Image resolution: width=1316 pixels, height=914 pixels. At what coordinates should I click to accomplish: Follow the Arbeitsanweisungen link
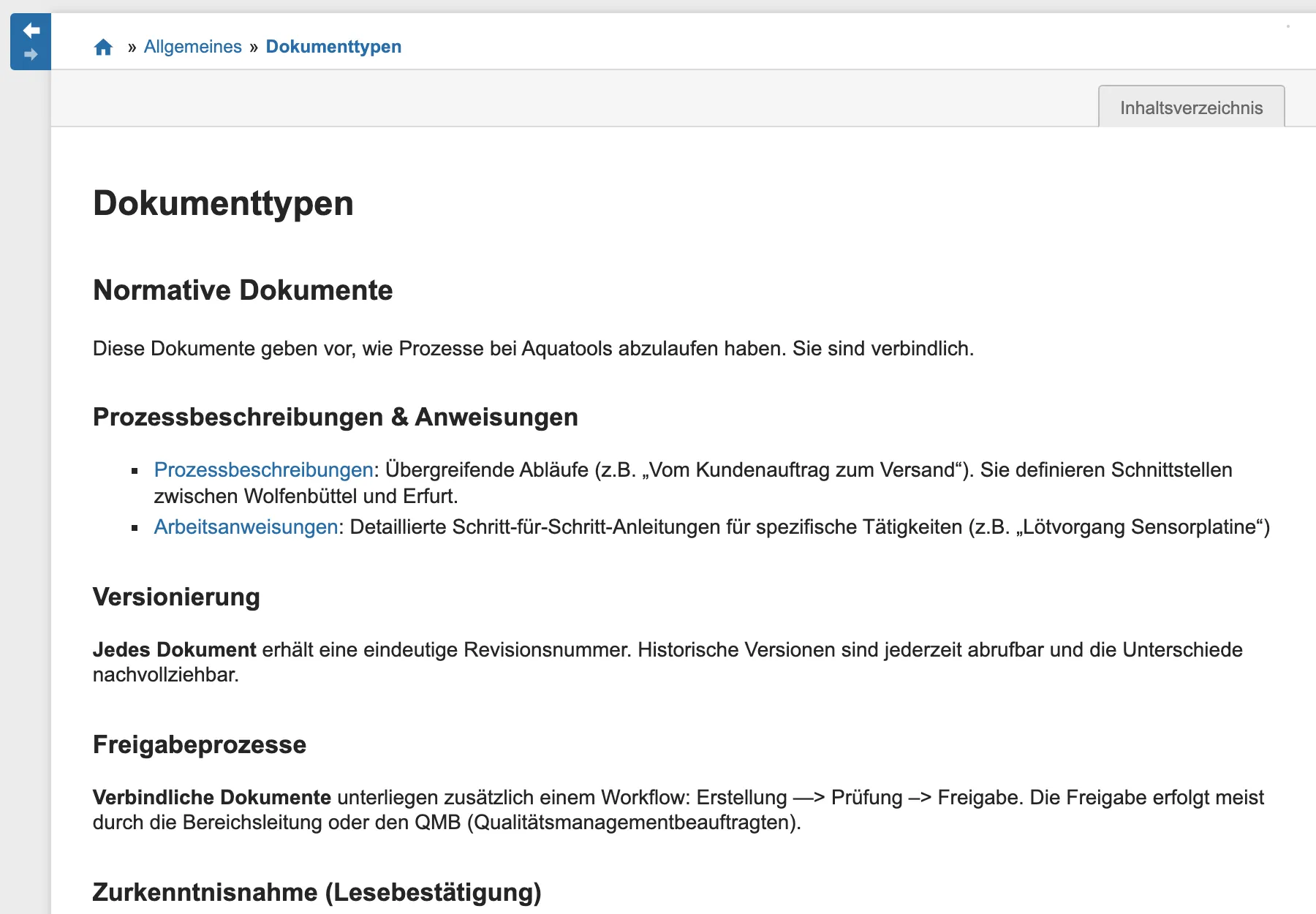tap(246, 526)
